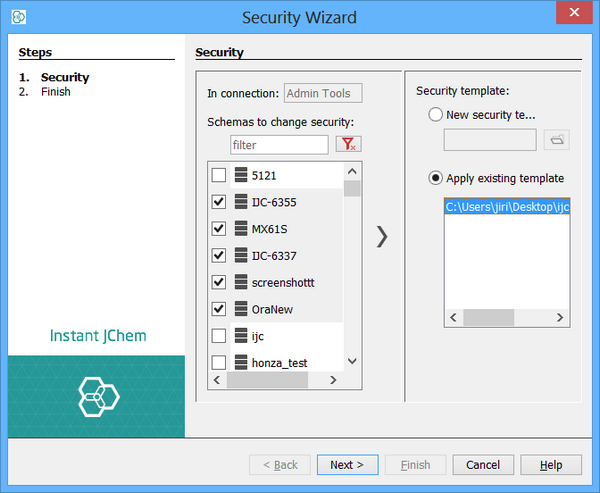600x493 pixels.
Task: Click the schema icon beside 5121
Action: click(241, 175)
